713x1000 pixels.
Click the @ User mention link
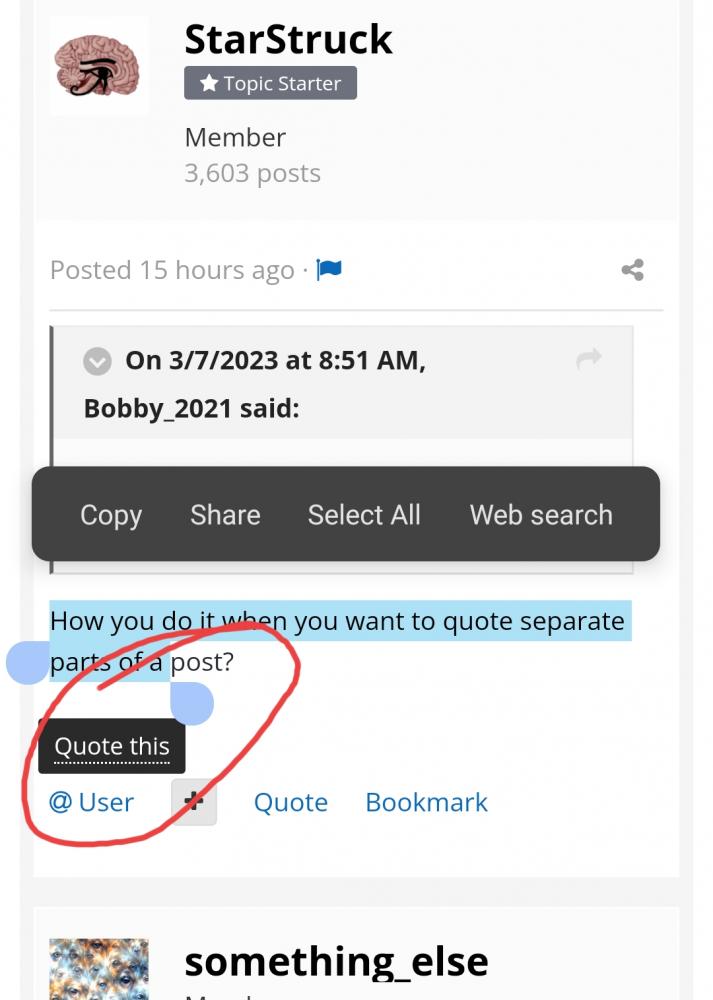click(x=91, y=802)
